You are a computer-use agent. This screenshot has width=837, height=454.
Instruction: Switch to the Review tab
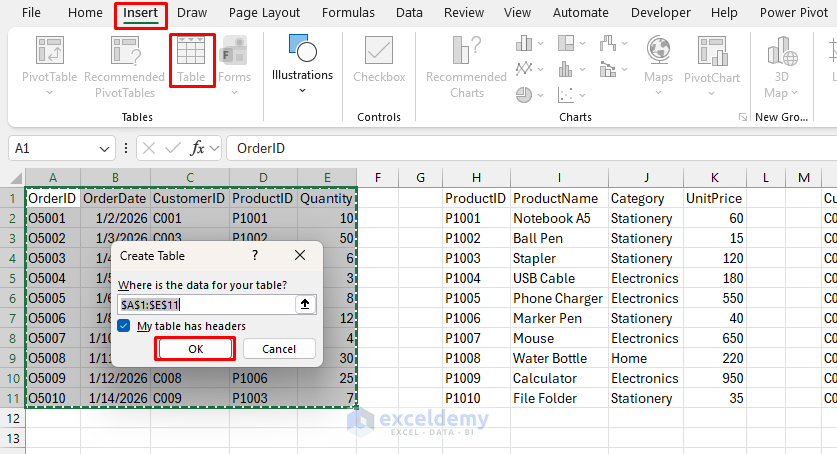click(x=464, y=12)
